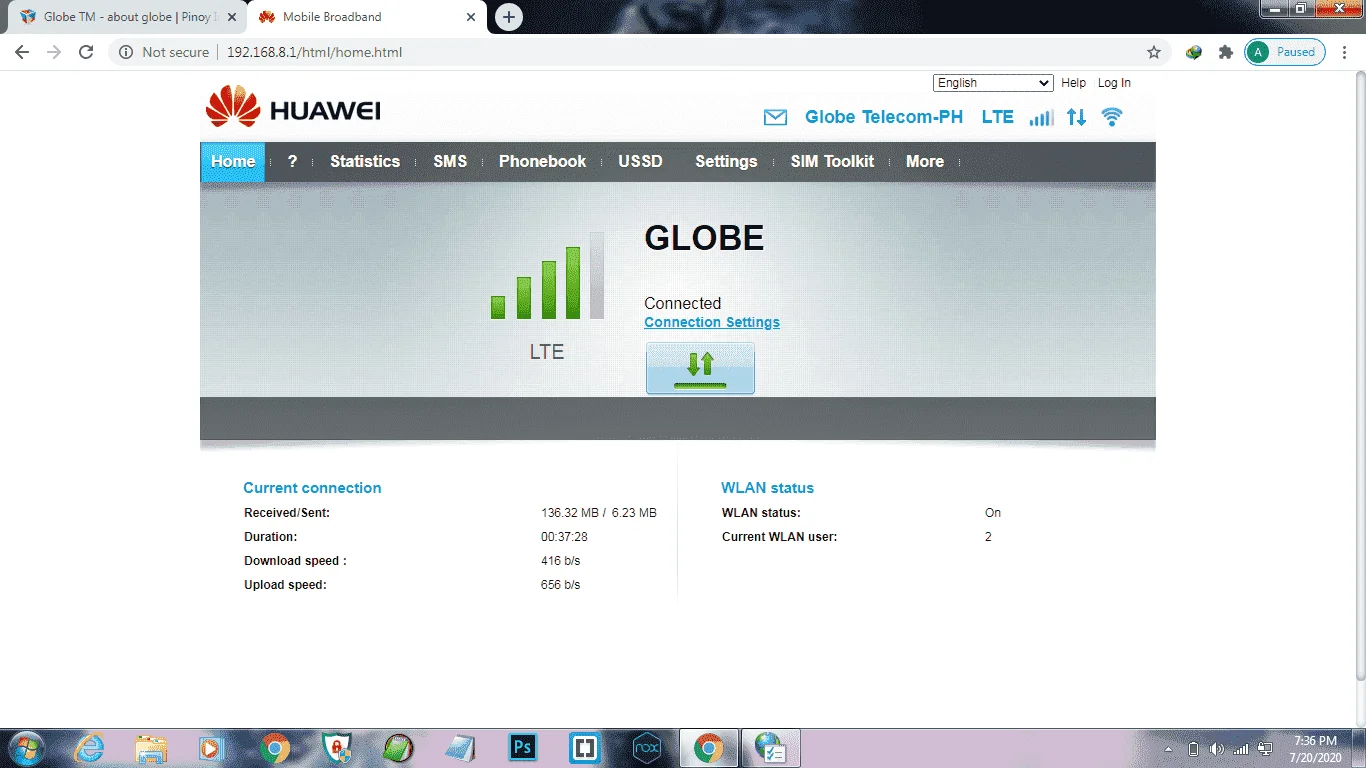Go to the Home menu item

click(x=233, y=162)
